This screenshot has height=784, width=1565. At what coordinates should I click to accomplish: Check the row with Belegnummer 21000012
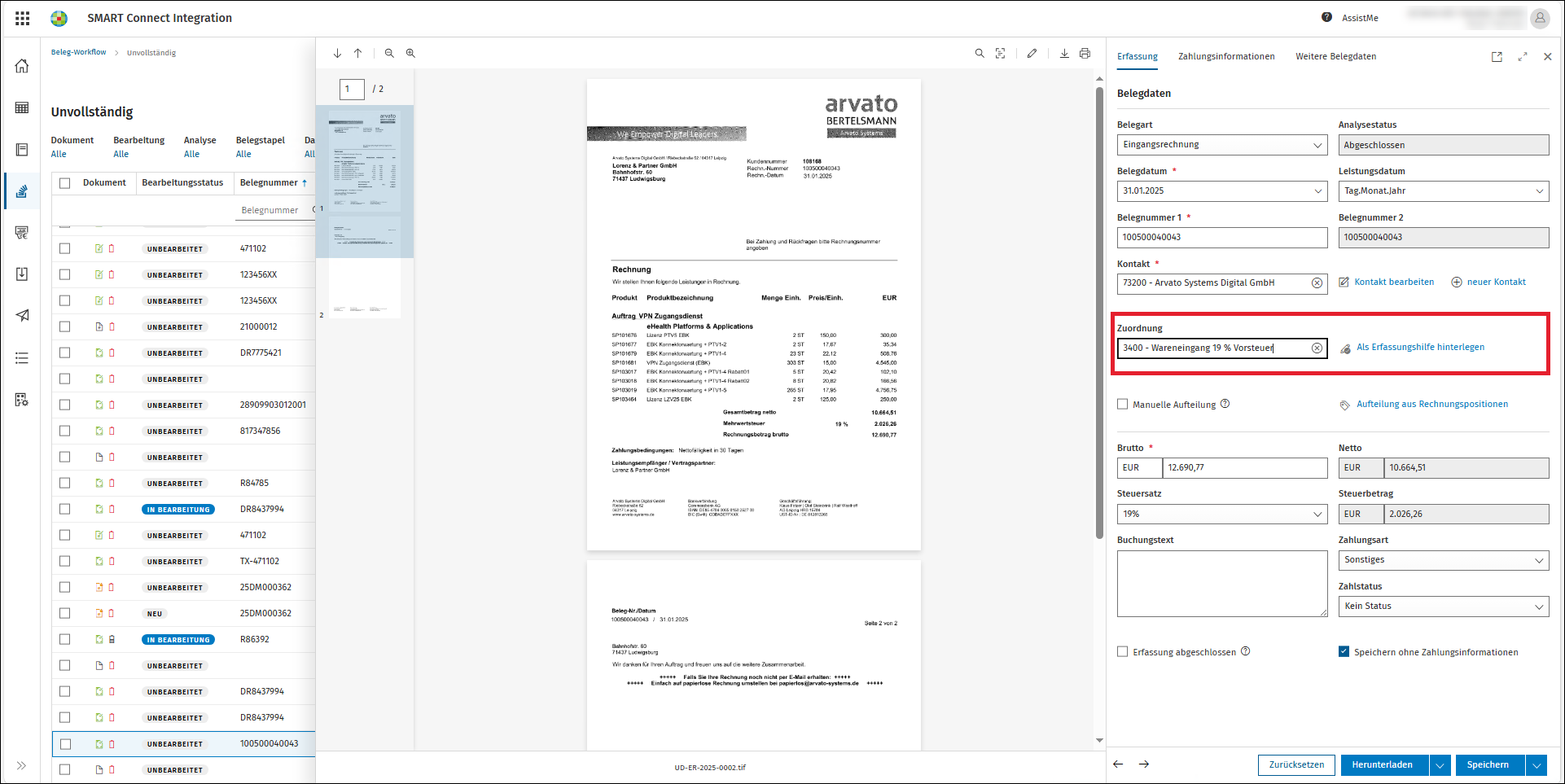[x=65, y=326]
